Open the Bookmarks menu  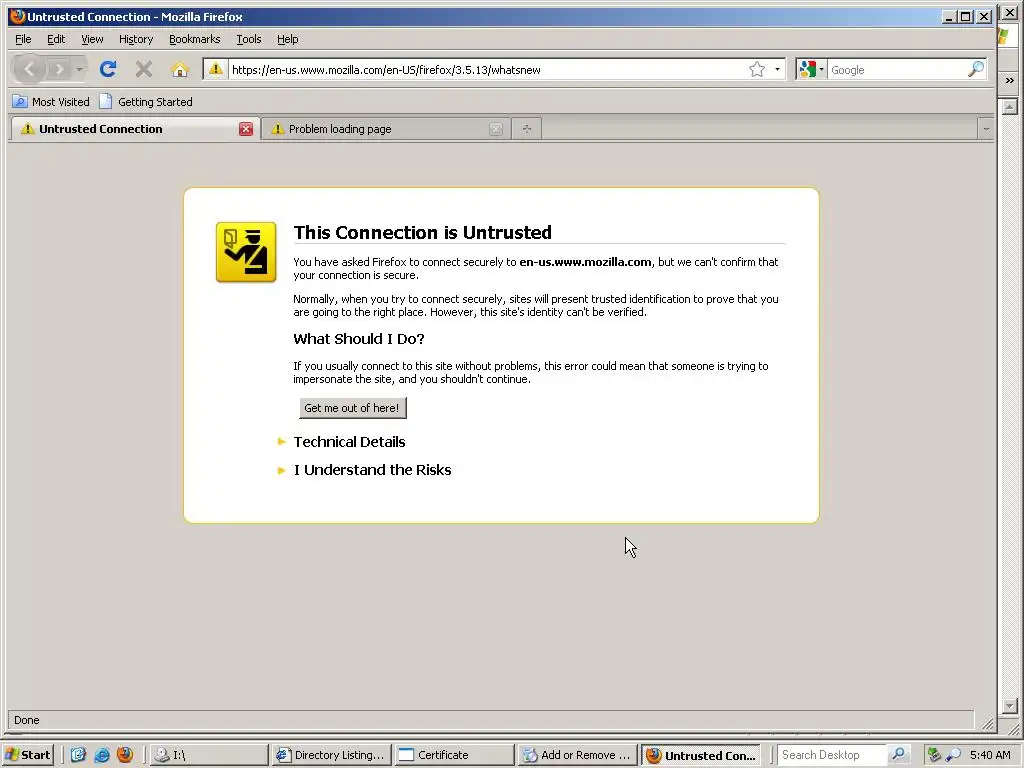pos(195,39)
